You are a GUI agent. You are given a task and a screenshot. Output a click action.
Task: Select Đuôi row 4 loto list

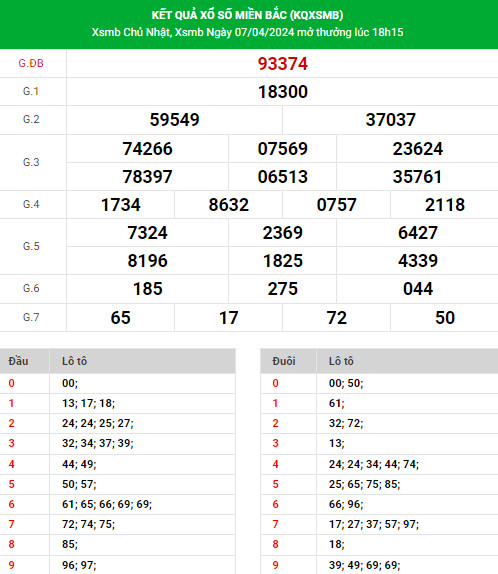[x=374, y=464]
